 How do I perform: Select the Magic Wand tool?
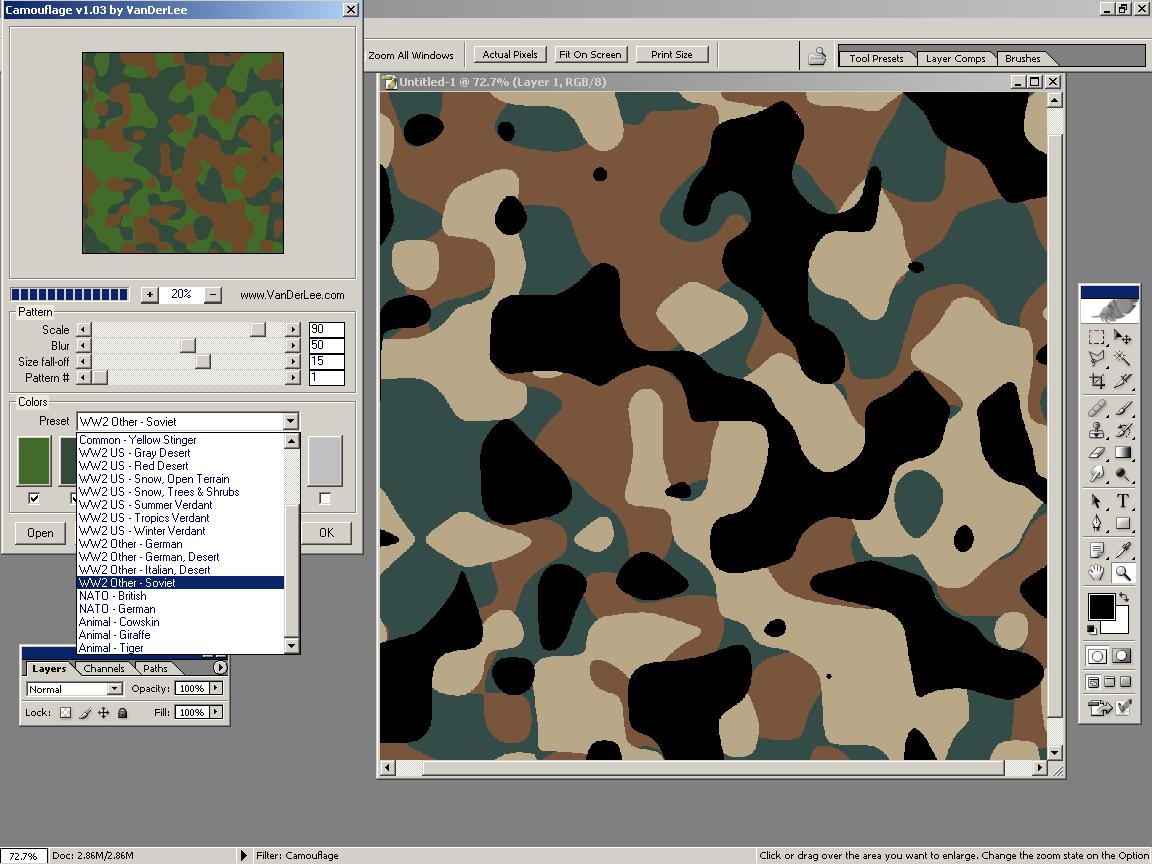tap(1123, 358)
